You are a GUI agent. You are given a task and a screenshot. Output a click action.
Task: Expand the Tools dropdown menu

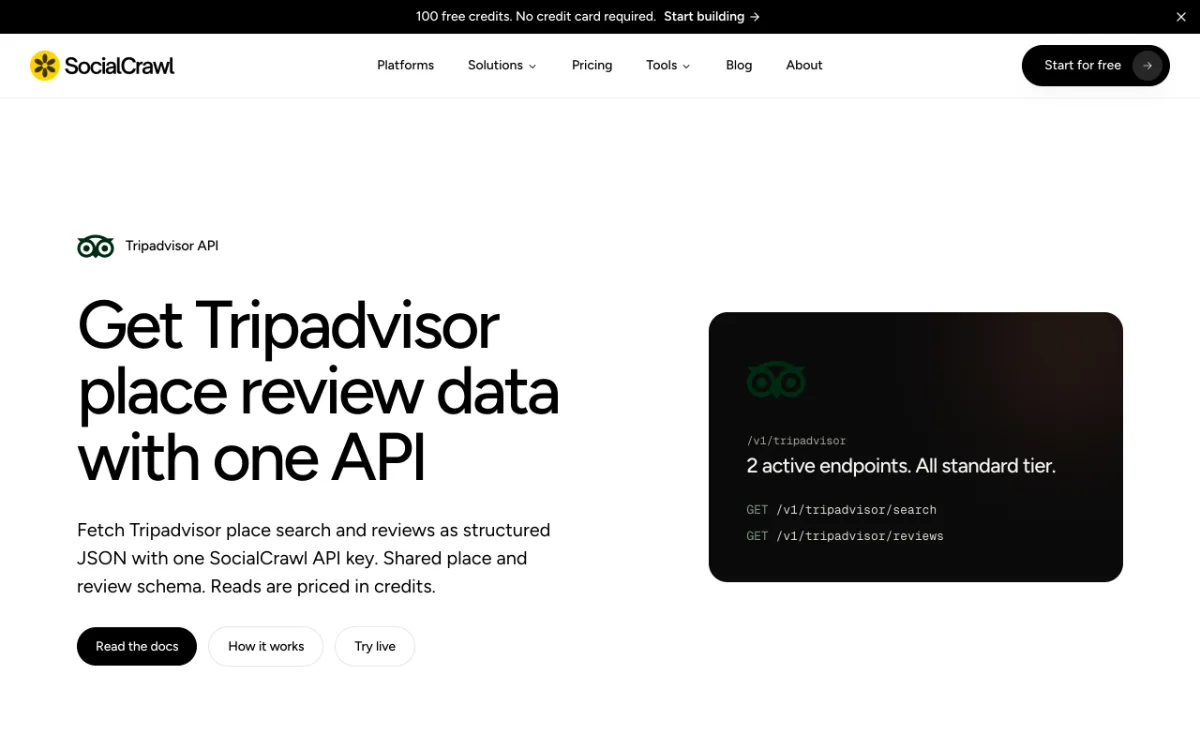point(668,66)
